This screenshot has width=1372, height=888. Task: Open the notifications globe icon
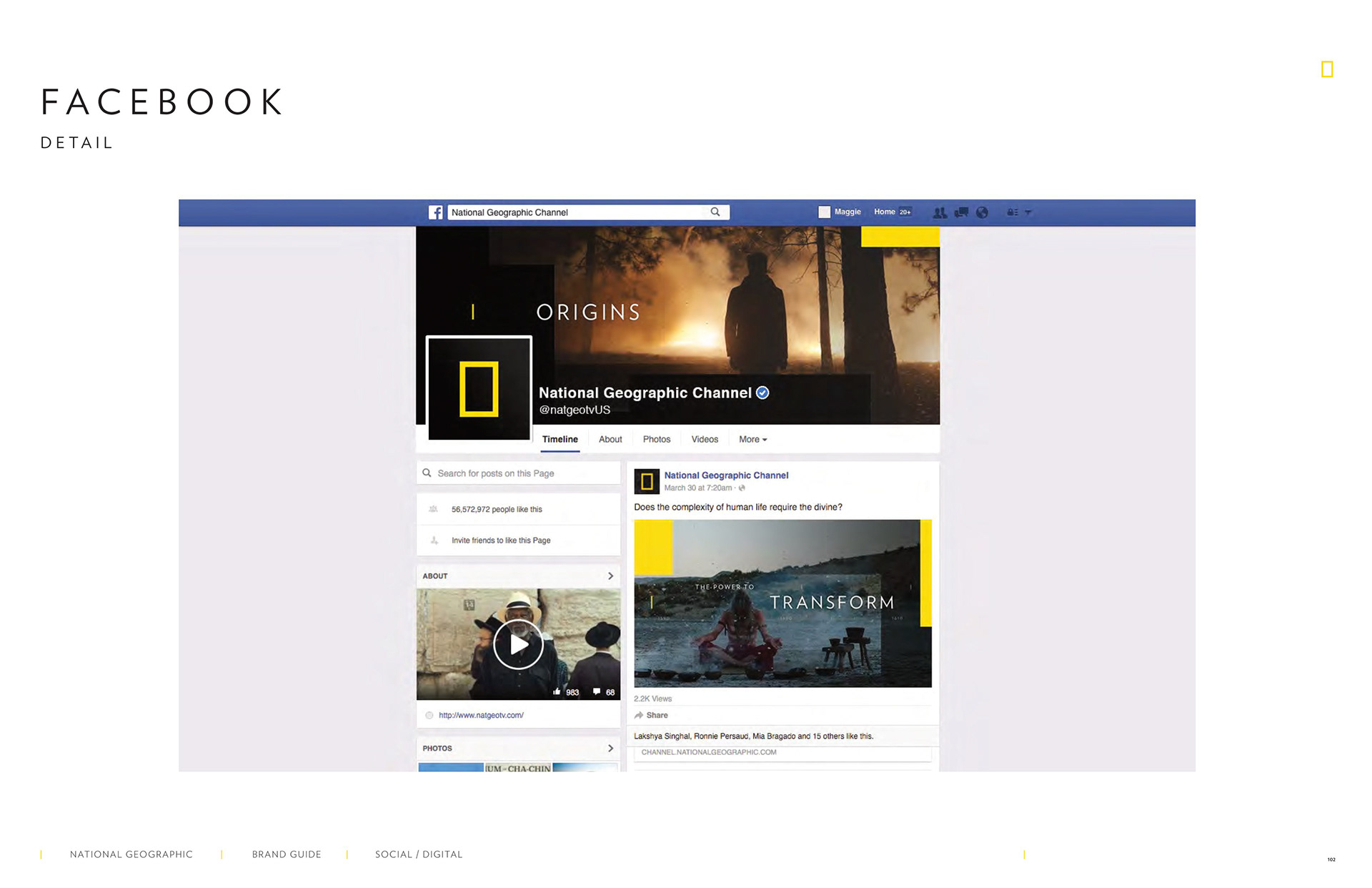tap(983, 212)
